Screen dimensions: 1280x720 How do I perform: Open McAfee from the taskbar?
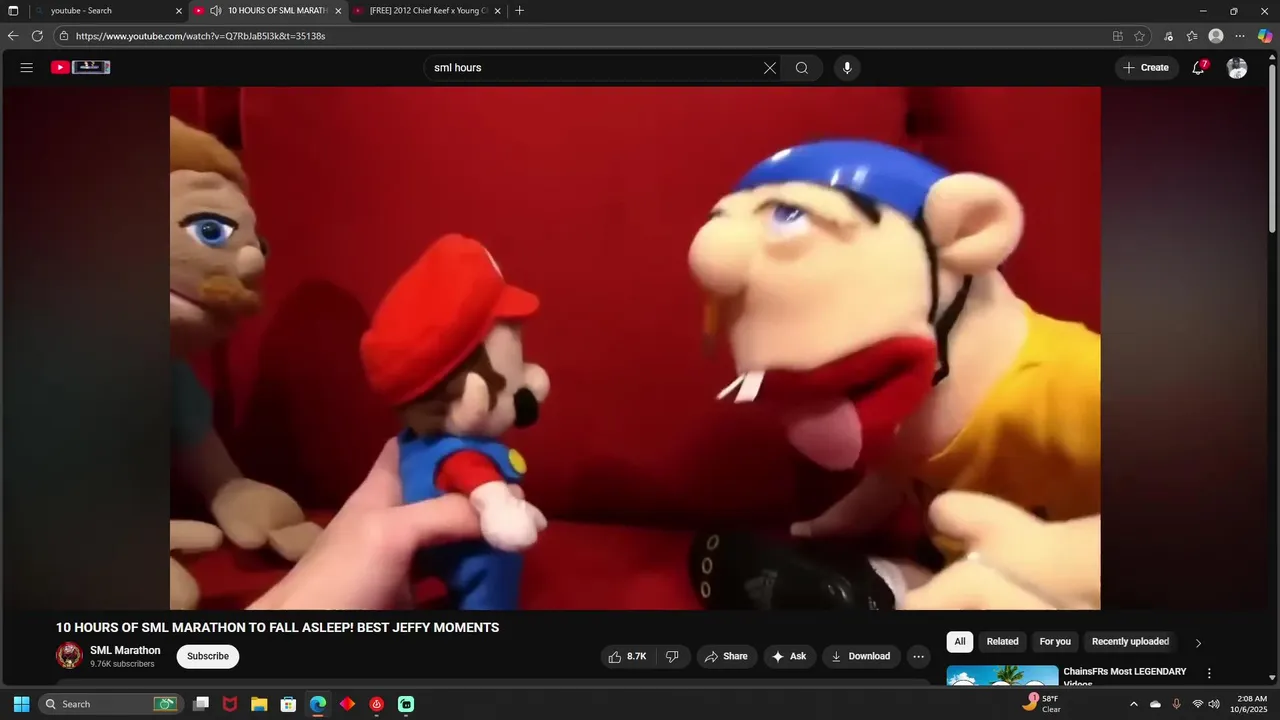point(230,704)
